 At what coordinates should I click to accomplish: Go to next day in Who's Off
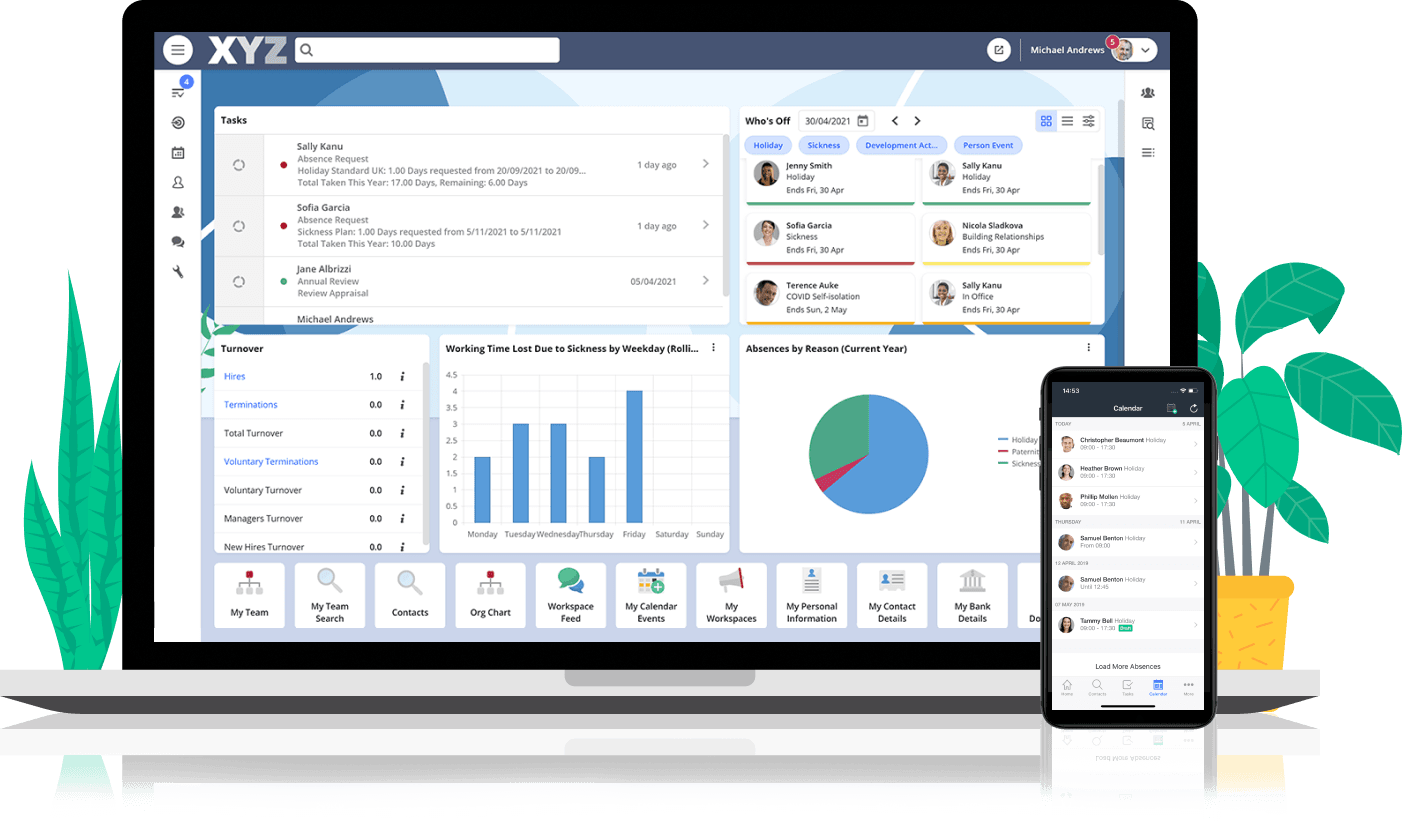coord(917,121)
